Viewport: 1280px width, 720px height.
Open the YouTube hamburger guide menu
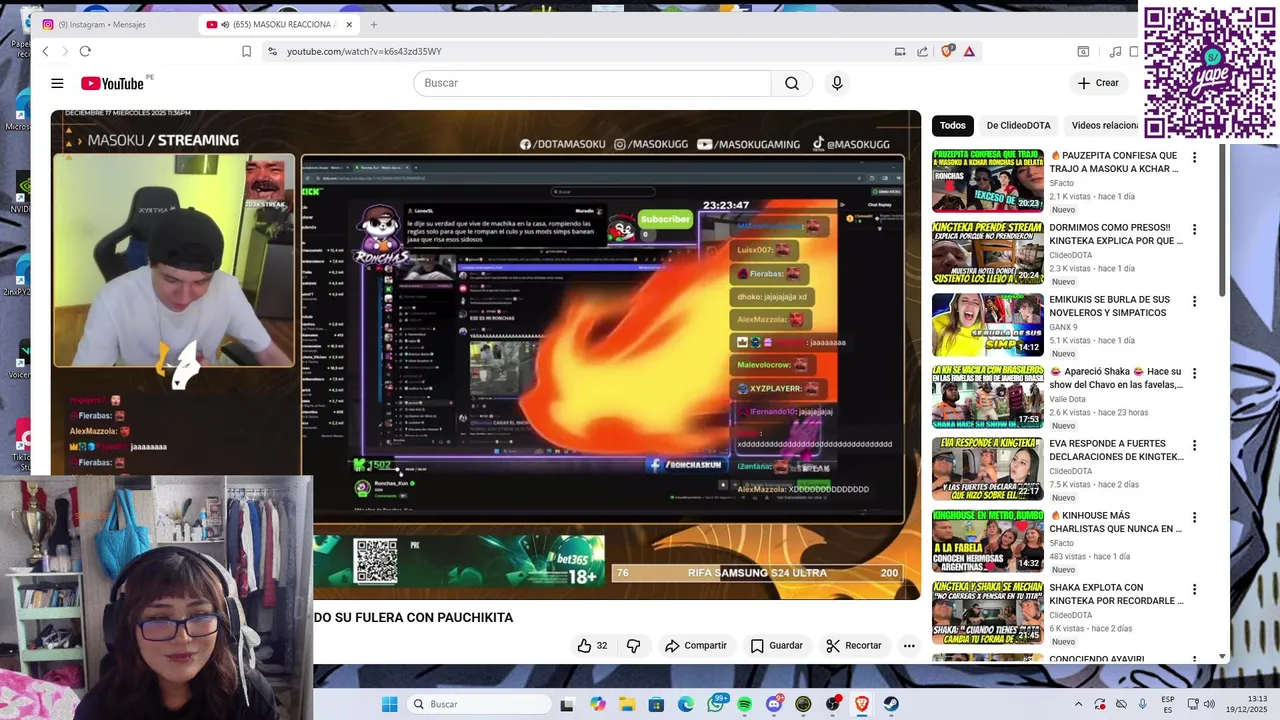[x=57, y=84]
